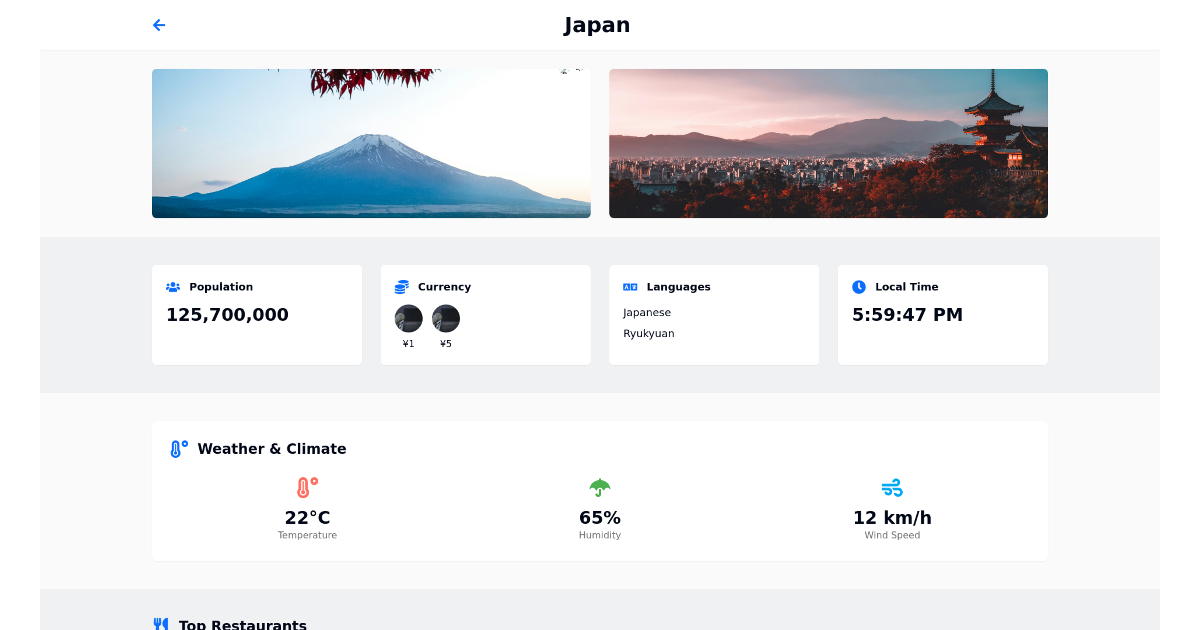
Task: Select the Japanese language entry
Action: click(647, 312)
